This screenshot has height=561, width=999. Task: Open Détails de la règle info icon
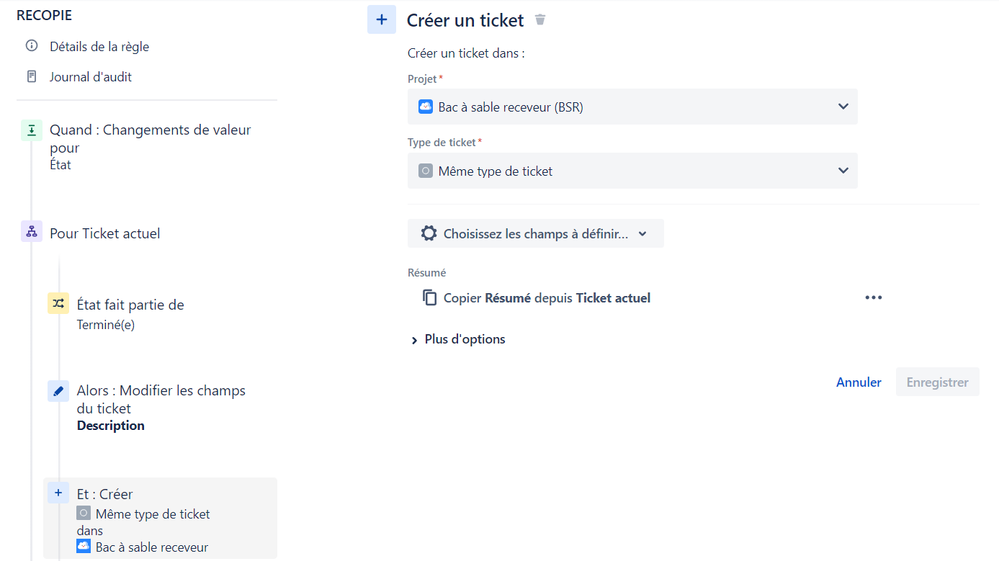point(31,46)
